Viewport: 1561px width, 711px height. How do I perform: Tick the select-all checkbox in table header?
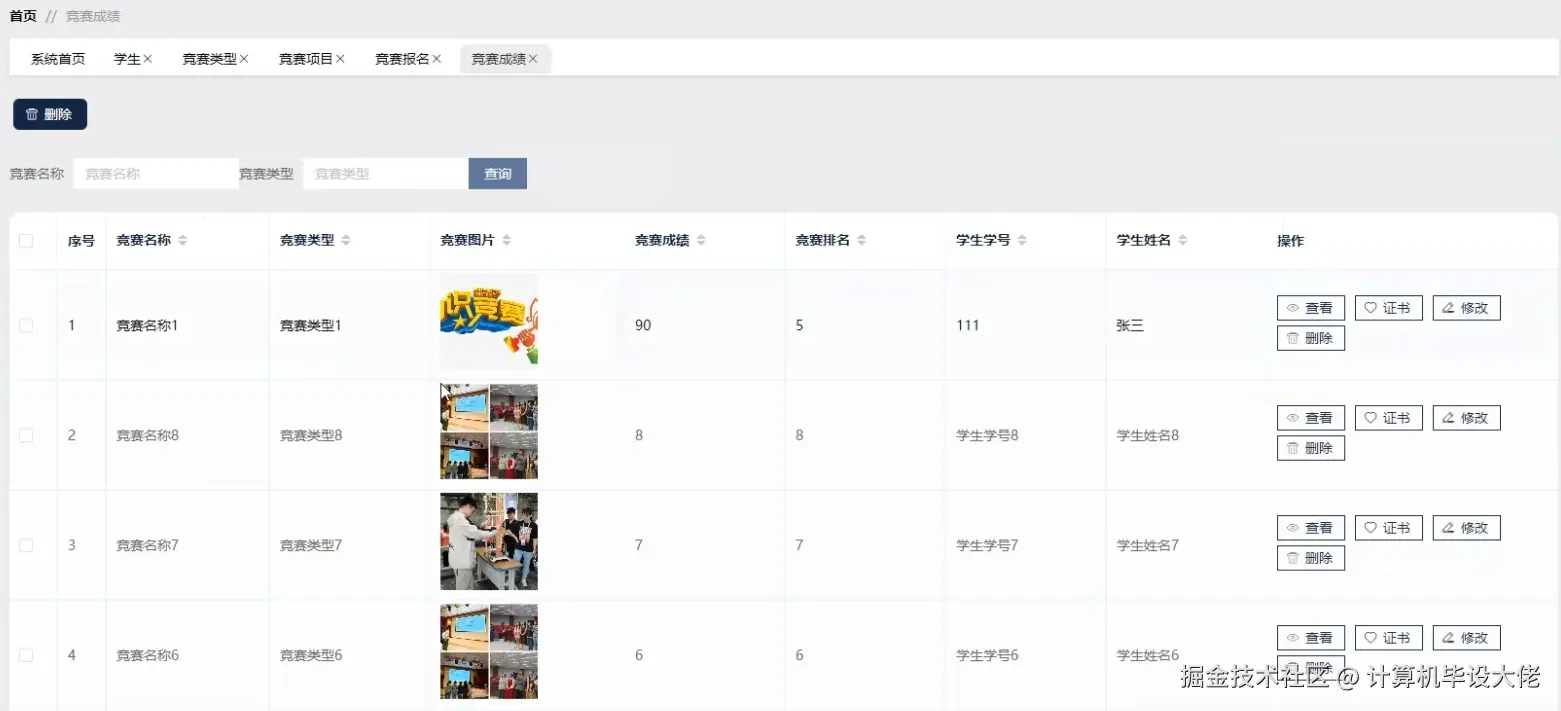tap(26, 241)
